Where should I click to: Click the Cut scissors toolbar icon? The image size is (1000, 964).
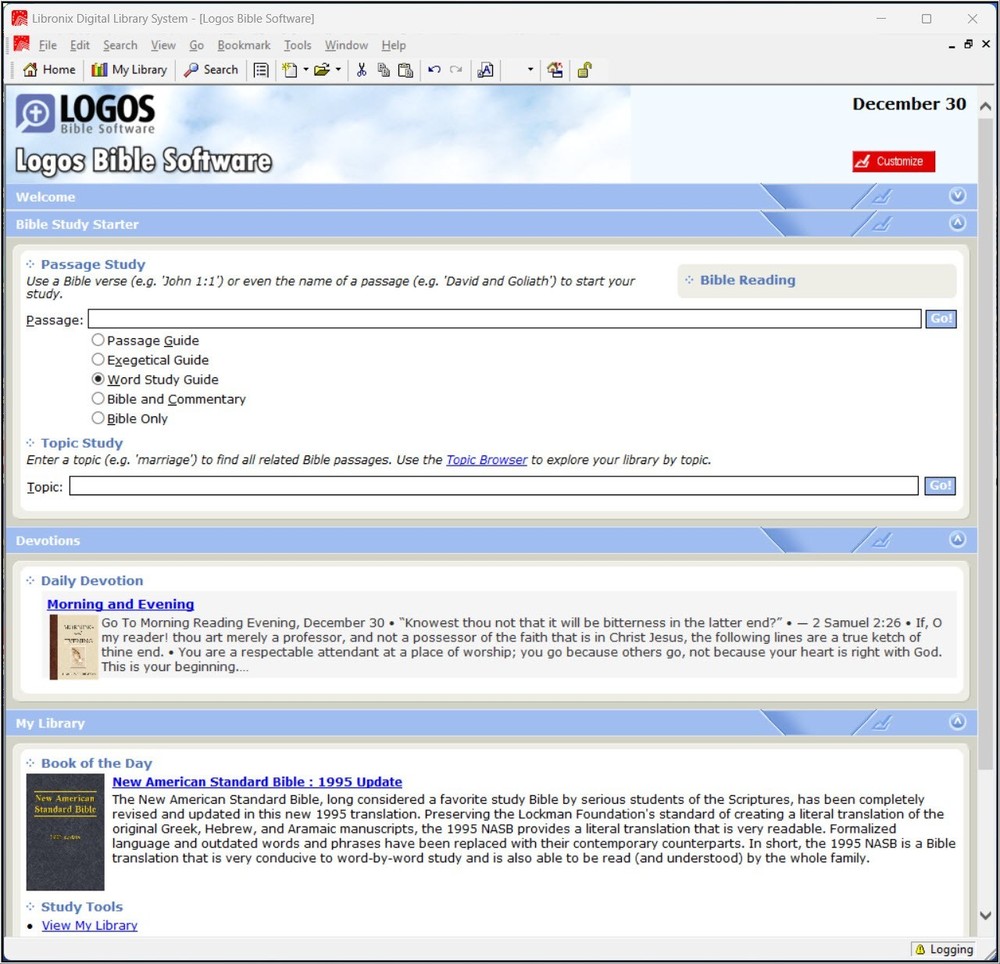tap(361, 69)
